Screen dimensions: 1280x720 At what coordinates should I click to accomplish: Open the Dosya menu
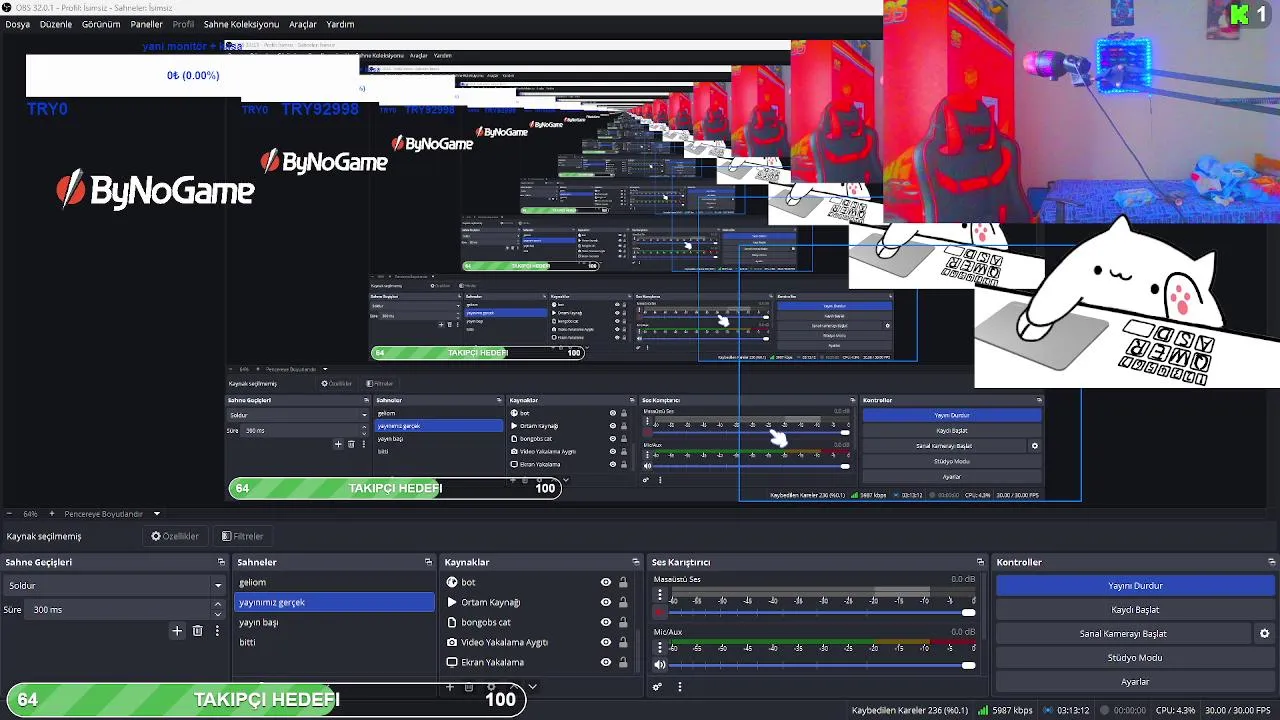(x=18, y=24)
